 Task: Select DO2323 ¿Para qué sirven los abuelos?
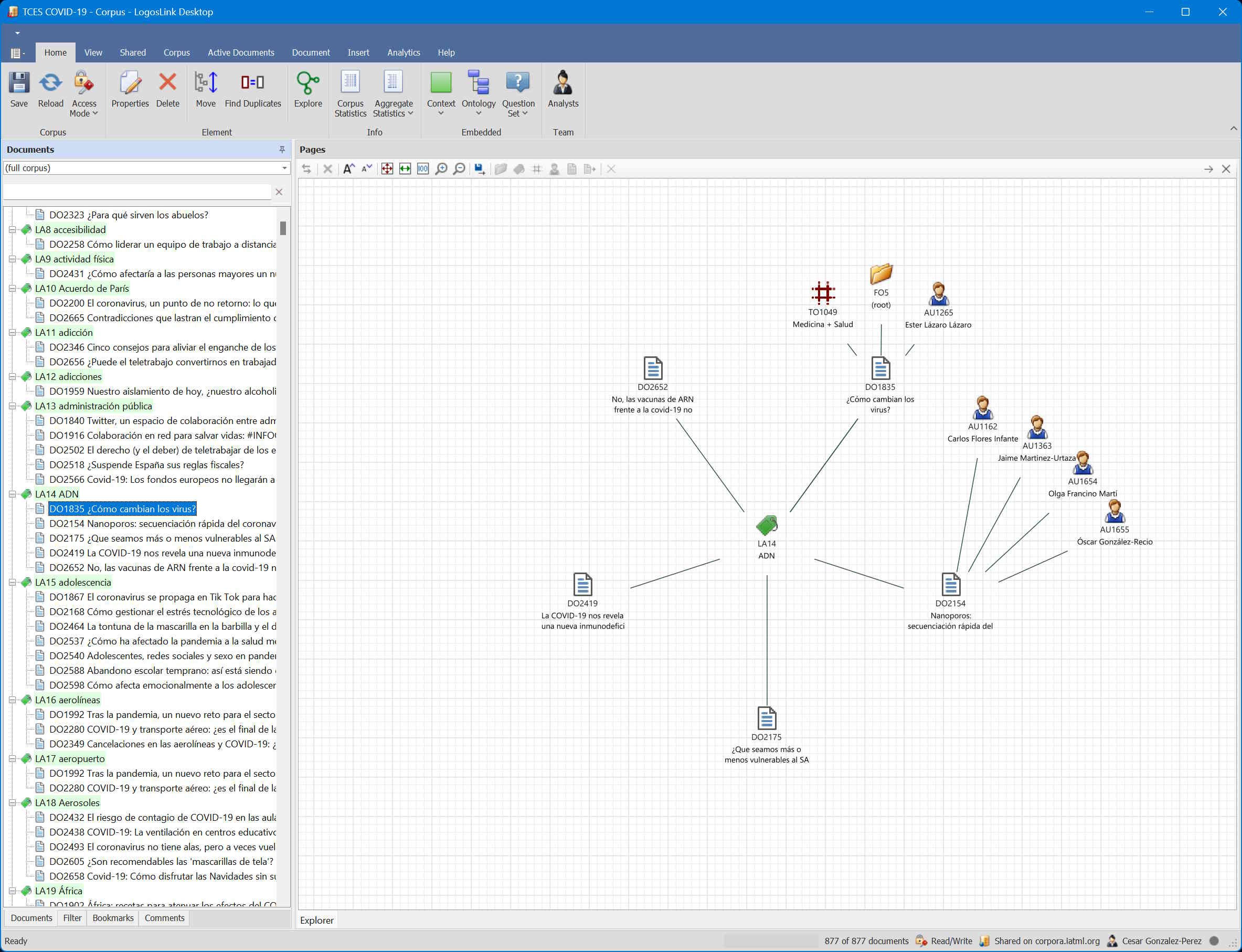pos(129,215)
